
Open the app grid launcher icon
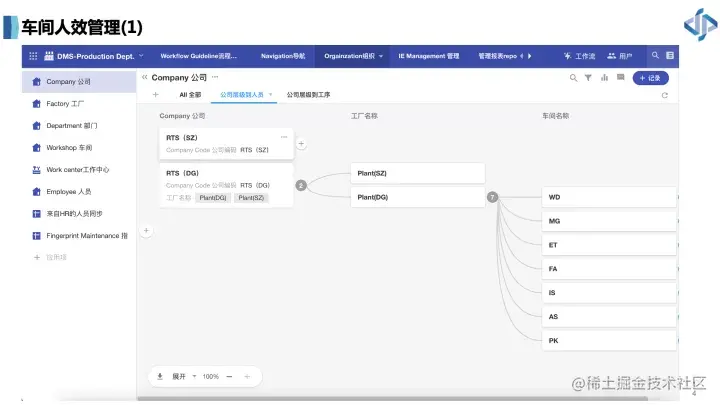coord(33,56)
